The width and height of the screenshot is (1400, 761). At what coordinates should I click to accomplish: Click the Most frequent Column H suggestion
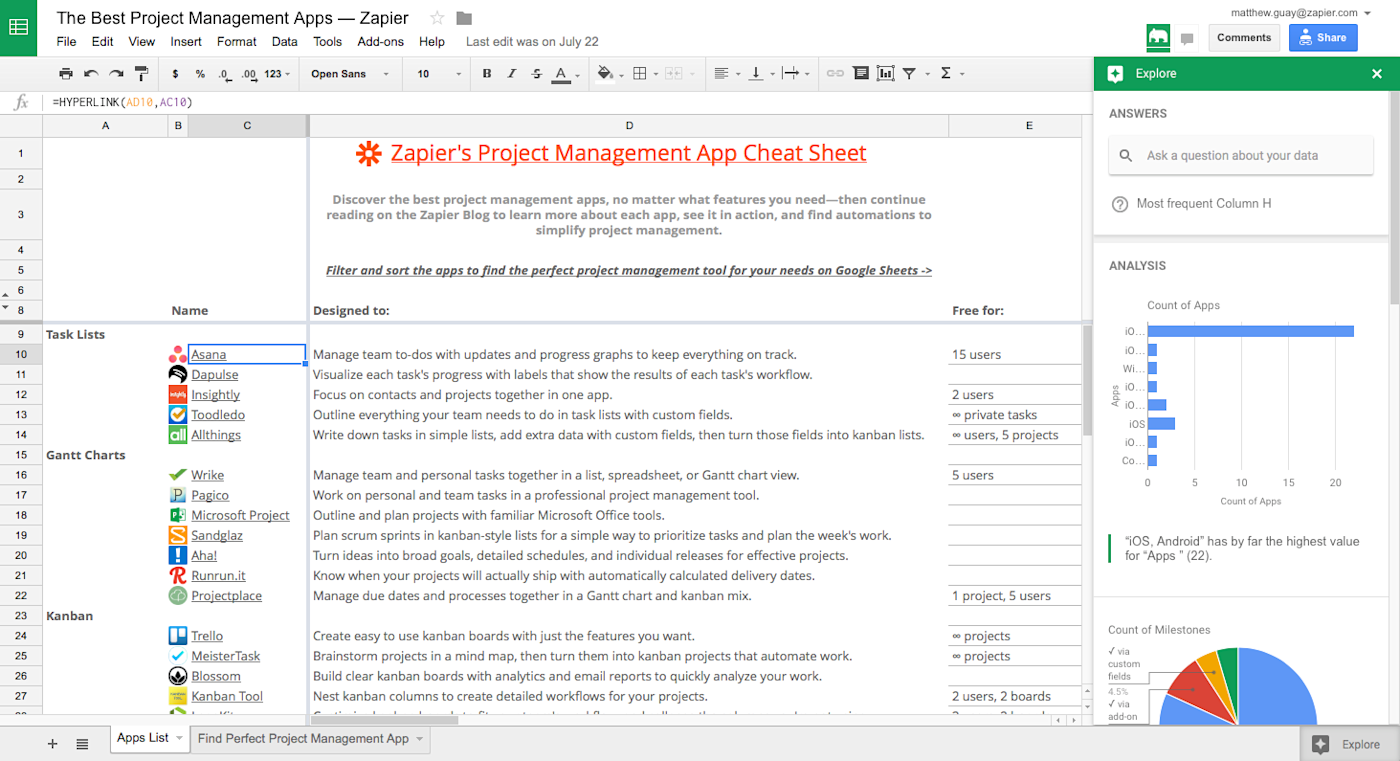1204,204
